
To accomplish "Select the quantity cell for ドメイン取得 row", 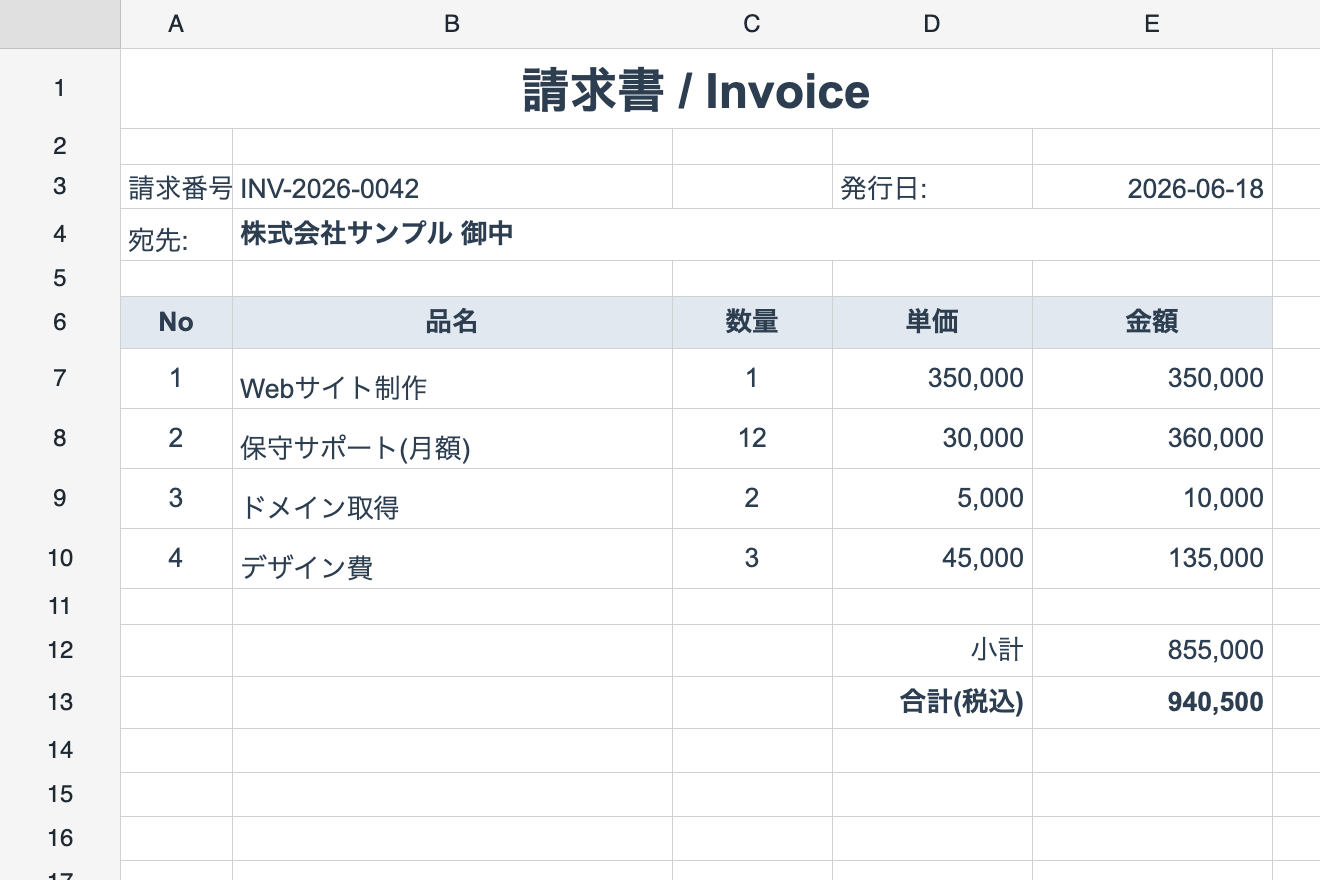I will (x=752, y=498).
